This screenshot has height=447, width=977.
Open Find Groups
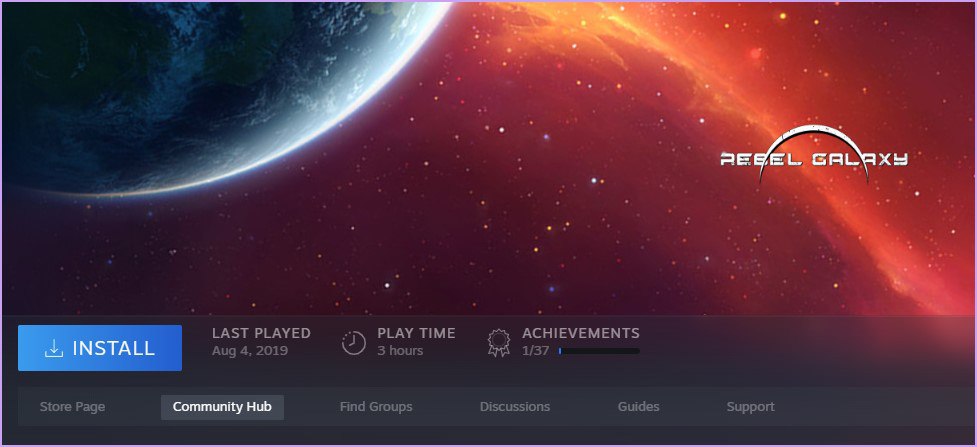(376, 407)
